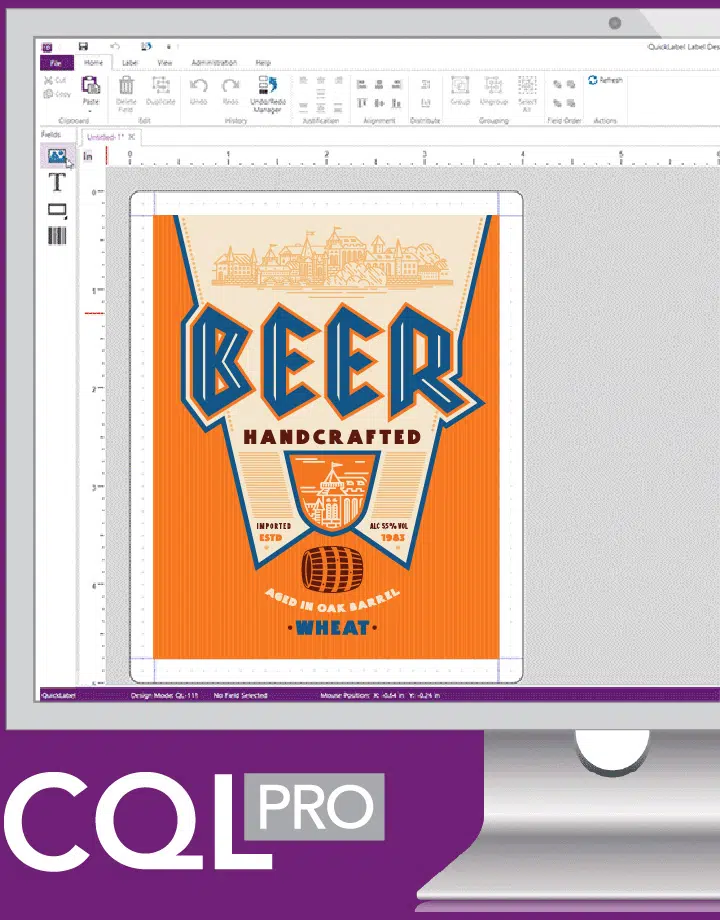Choose the Rectangle shape field tool
This screenshot has width=720, height=920.
click(x=57, y=210)
